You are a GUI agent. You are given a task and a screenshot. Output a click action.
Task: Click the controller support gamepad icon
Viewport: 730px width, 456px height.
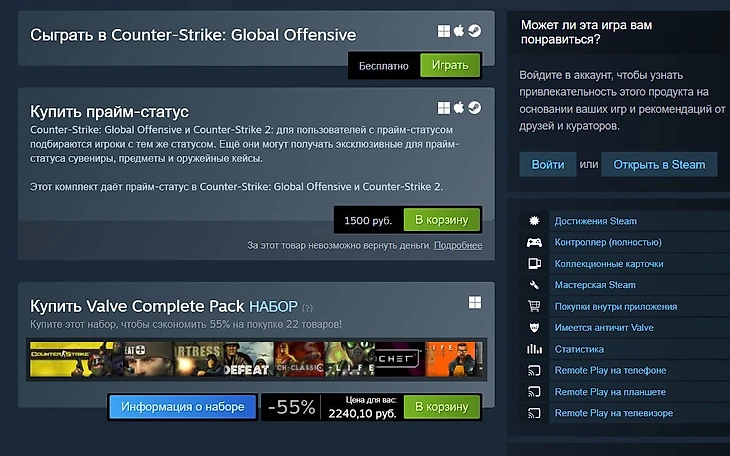(x=534, y=242)
